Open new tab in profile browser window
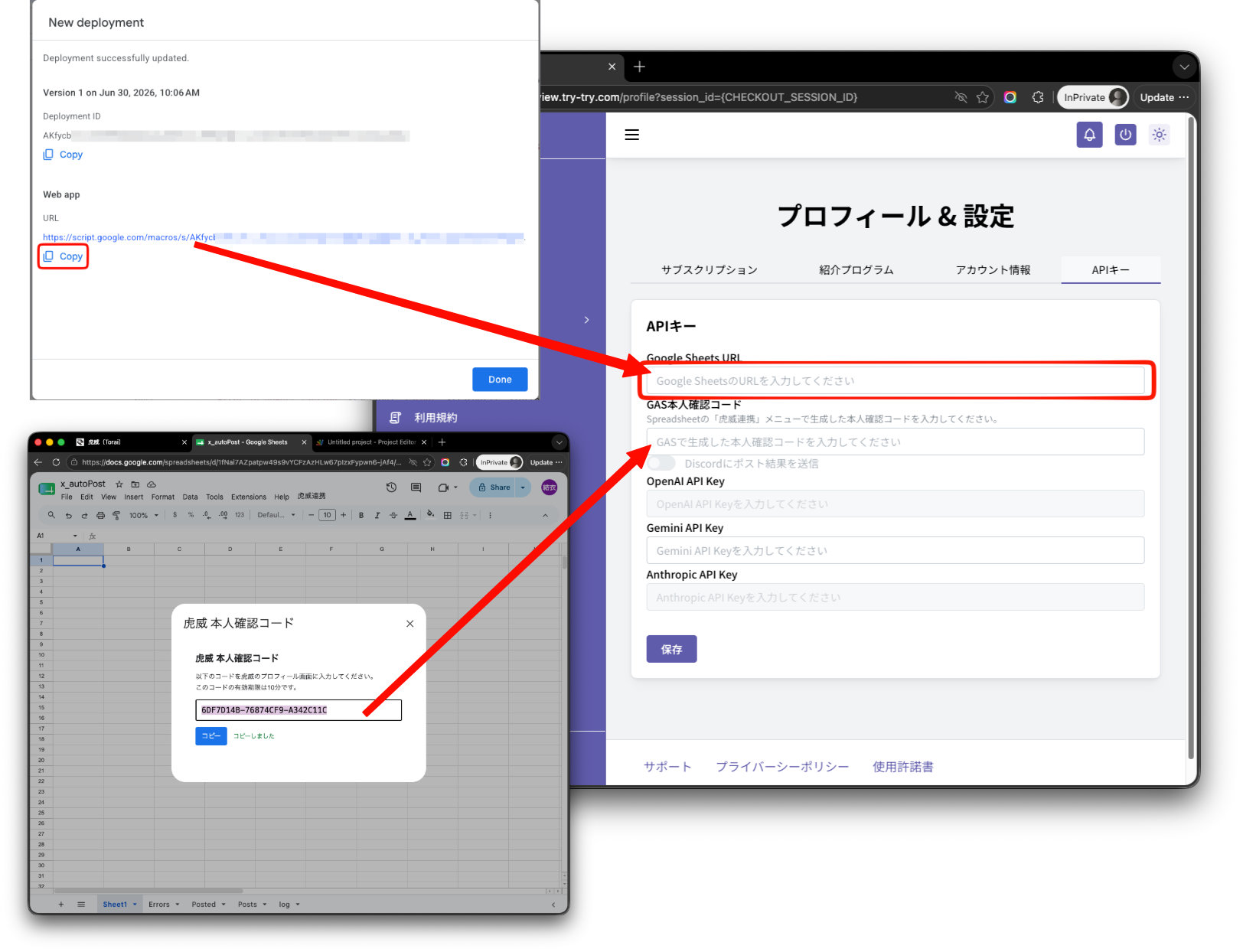The height and width of the screenshot is (952, 1243). coord(639,67)
